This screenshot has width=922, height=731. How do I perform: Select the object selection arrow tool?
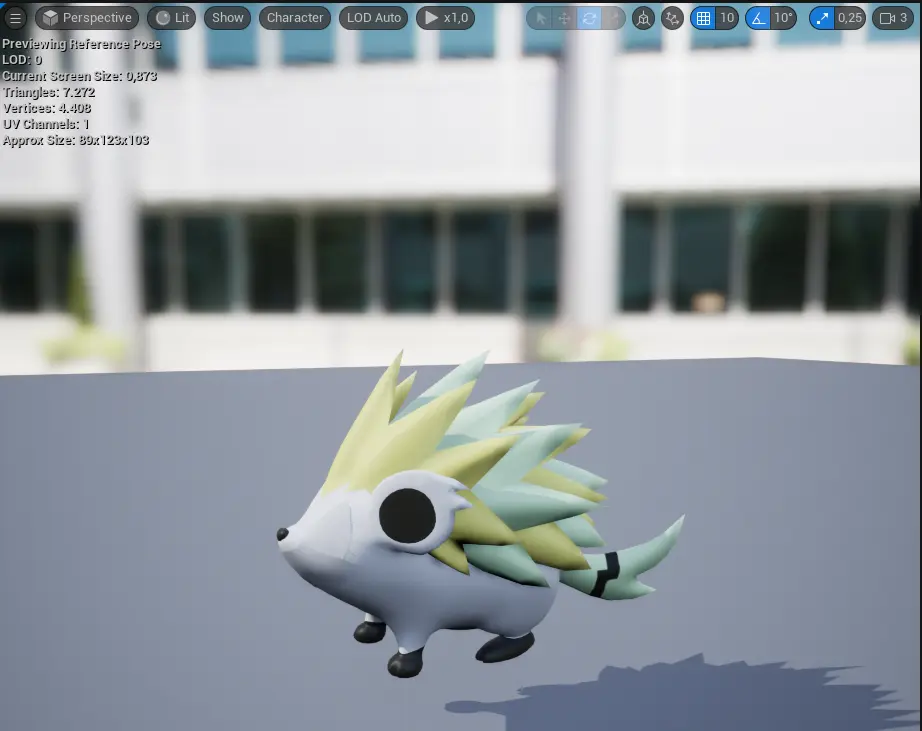tap(540, 19)
